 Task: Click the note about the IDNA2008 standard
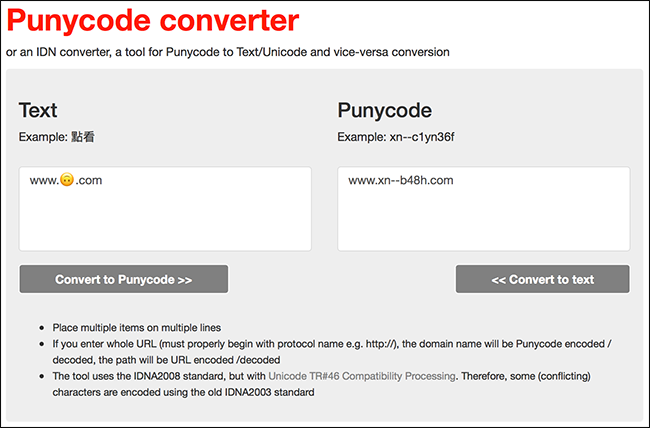point(321,384)
